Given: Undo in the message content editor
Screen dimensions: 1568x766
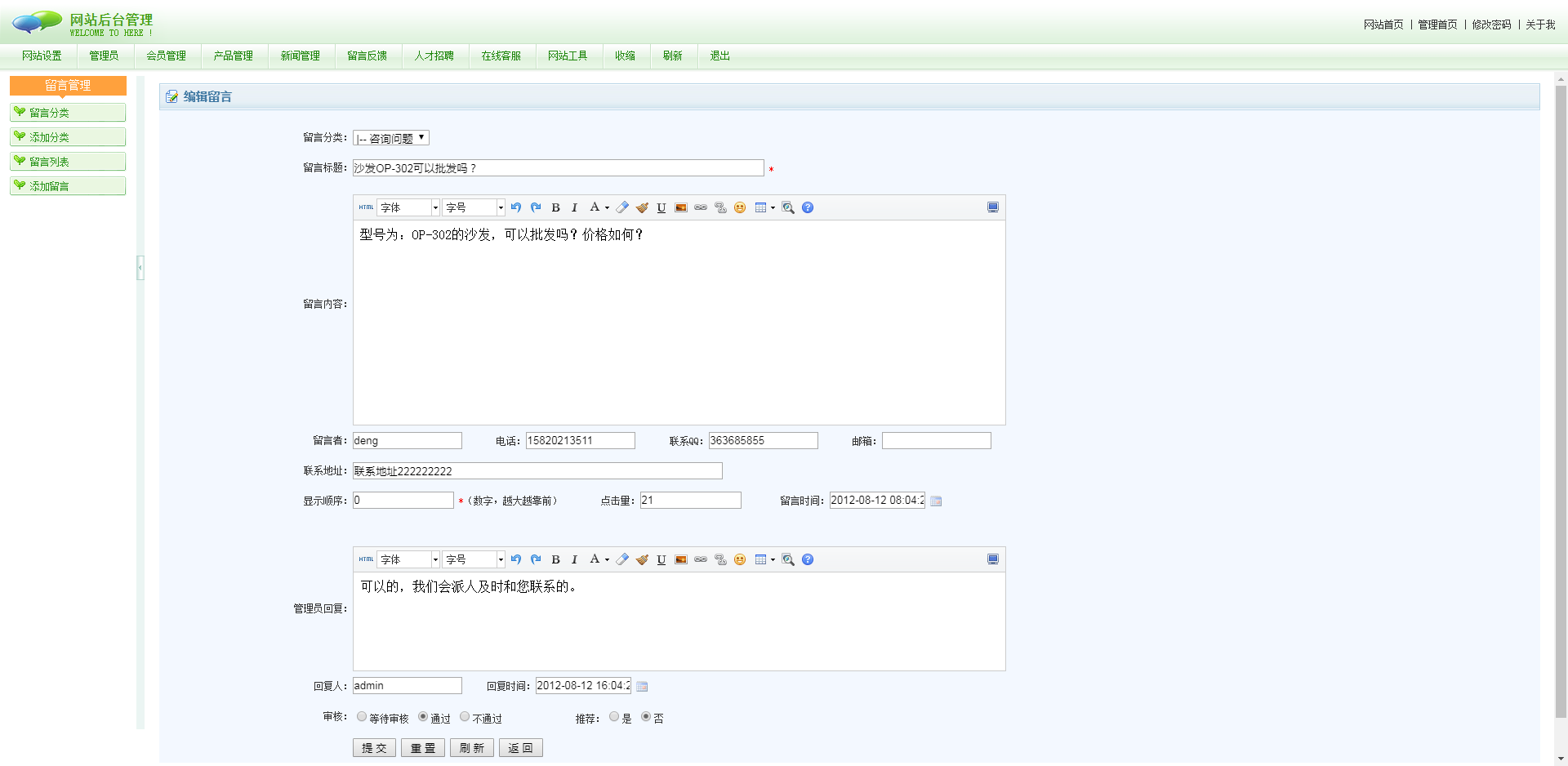Looking at the screenshot, I should [x=516, y=207].
